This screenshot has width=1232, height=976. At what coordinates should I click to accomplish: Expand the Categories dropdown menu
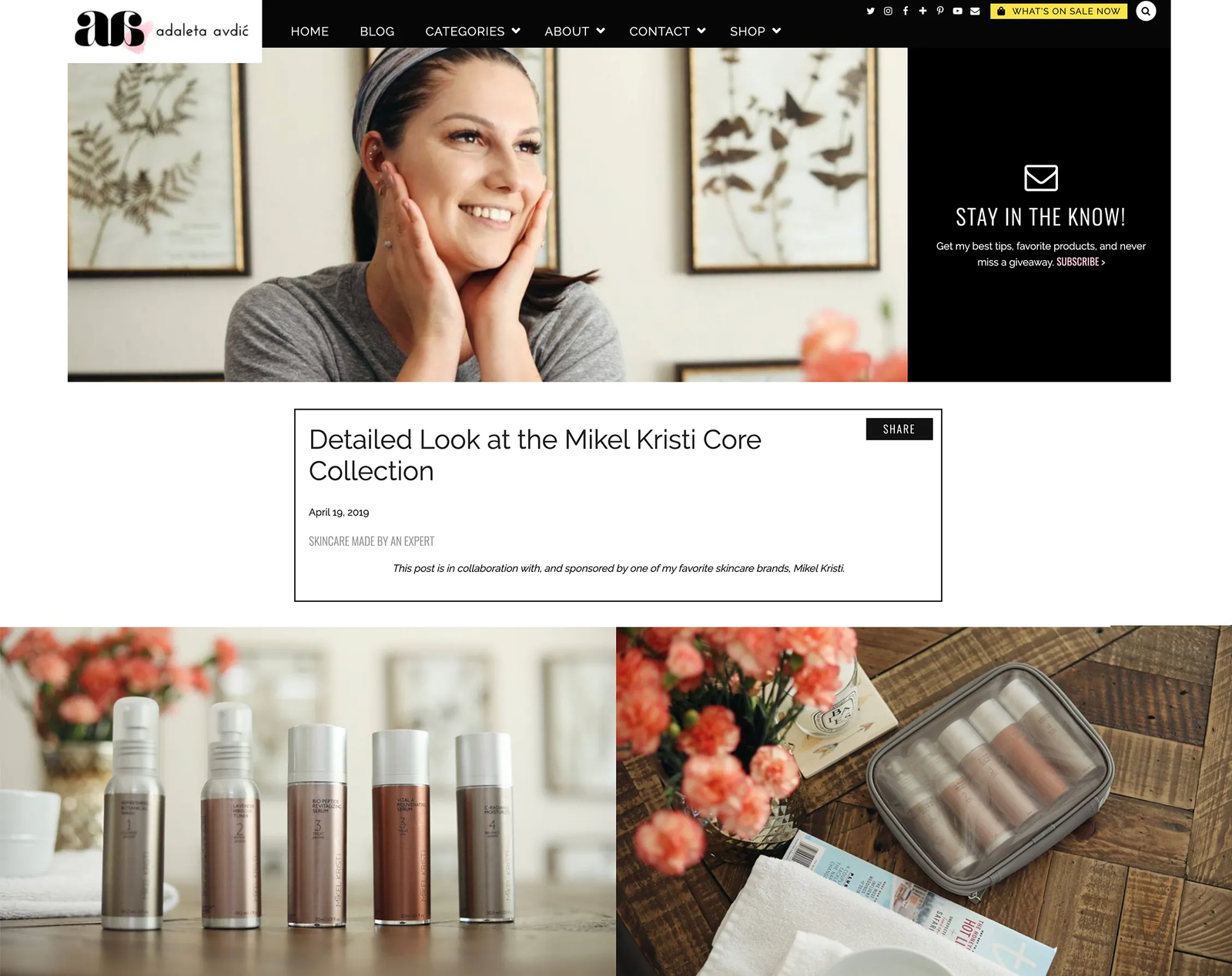[473, 32]
